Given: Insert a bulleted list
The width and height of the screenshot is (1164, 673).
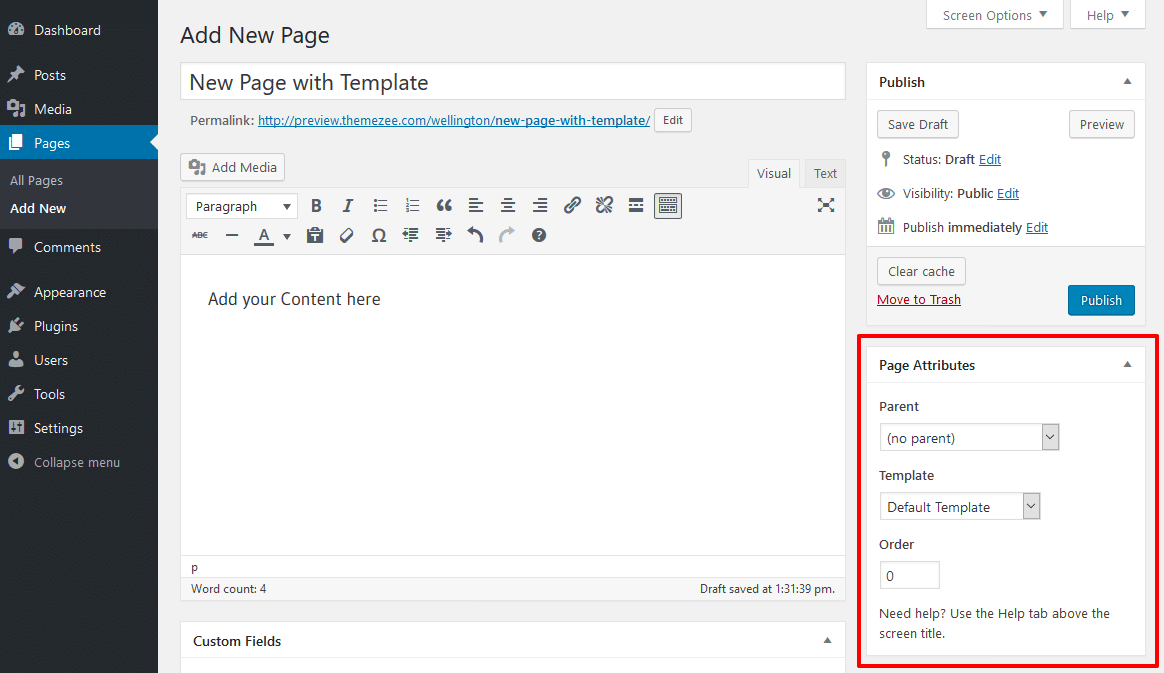Looking at the screenshot, I should 380,205.
